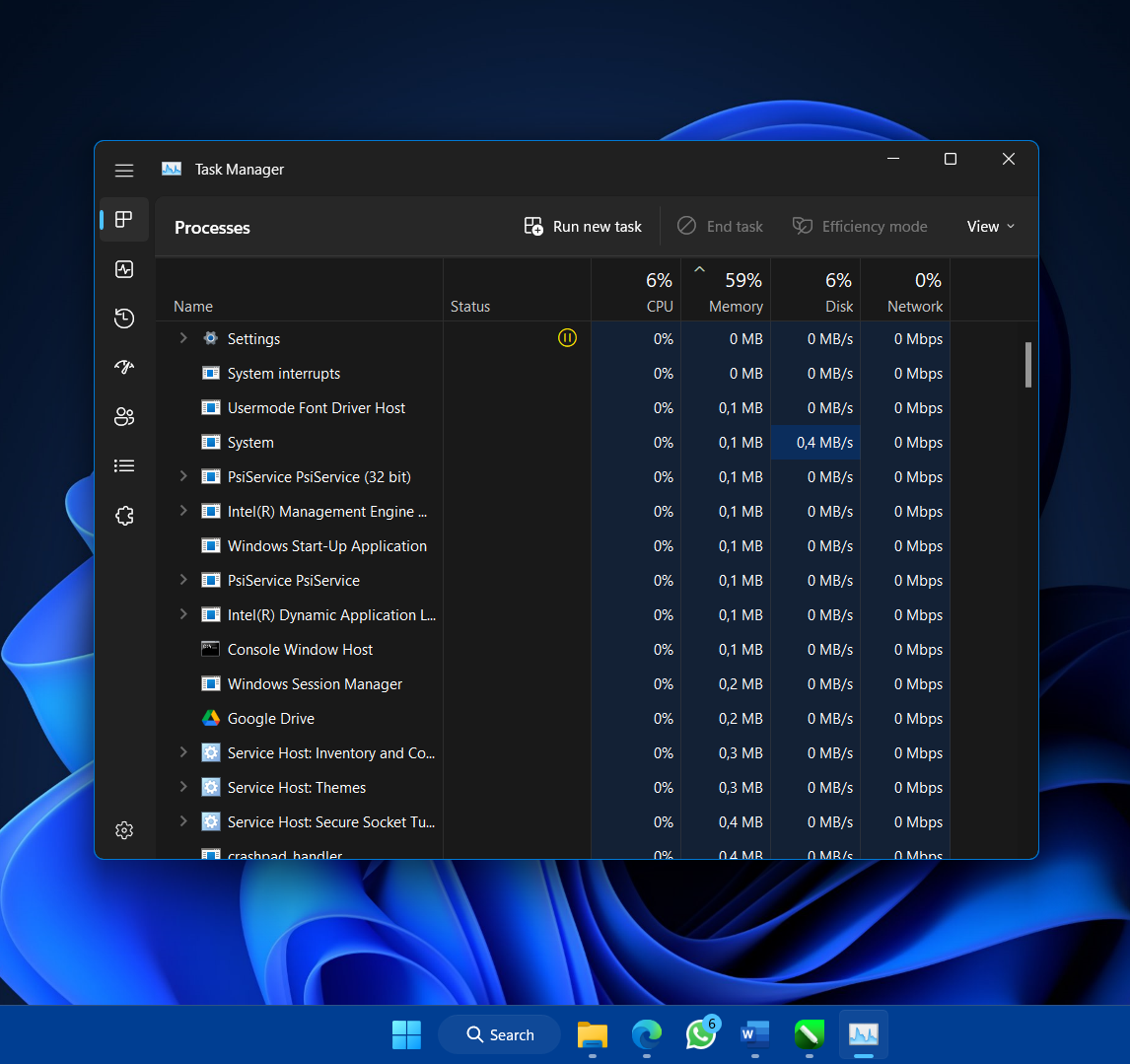Expand the Settings process group
Screen dimensions: 1130x1064
[x=183, y=338]
